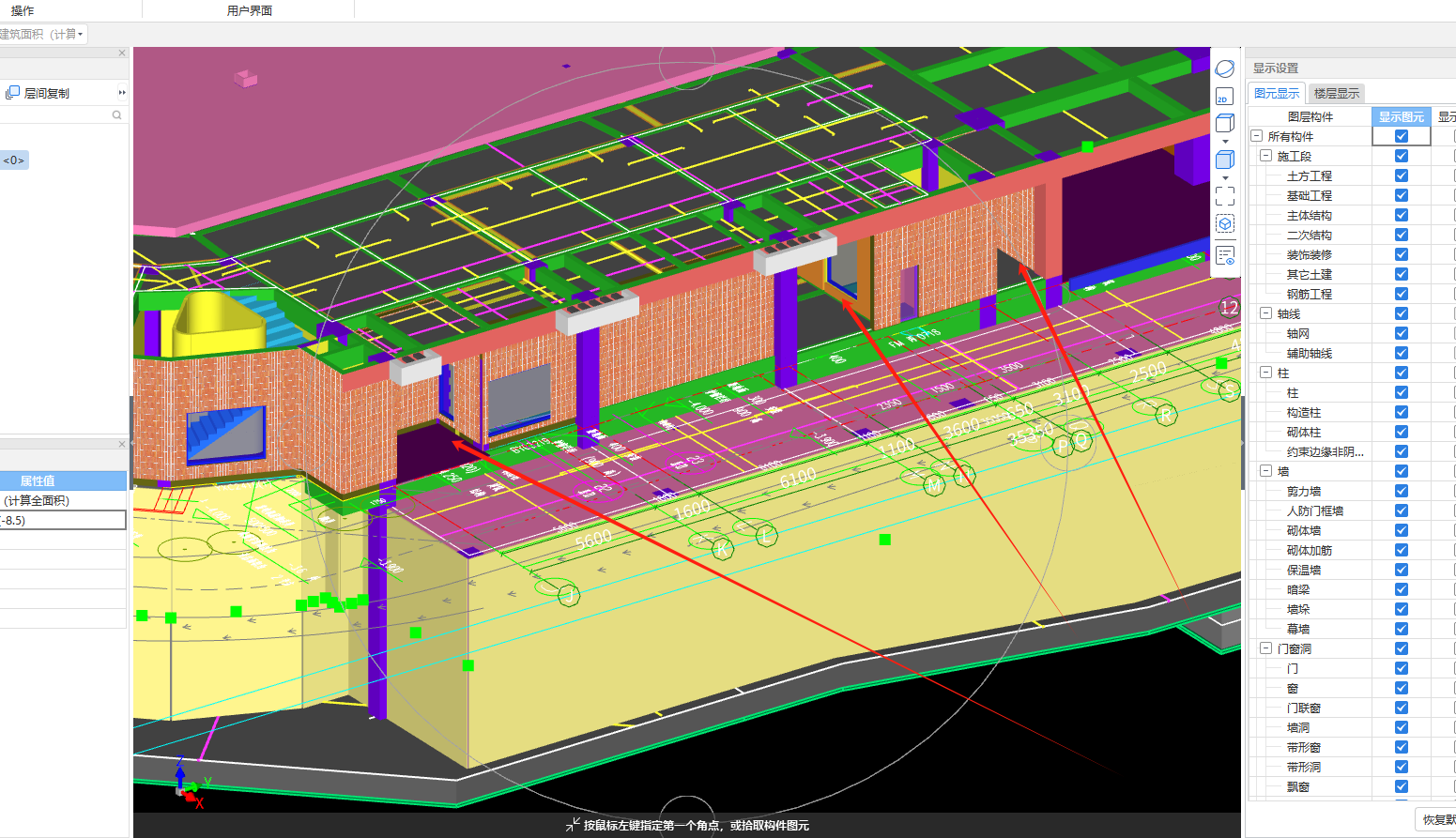The image size is (1456, 838).
Task: Close the left properties panel
Action: pos(122,445)
